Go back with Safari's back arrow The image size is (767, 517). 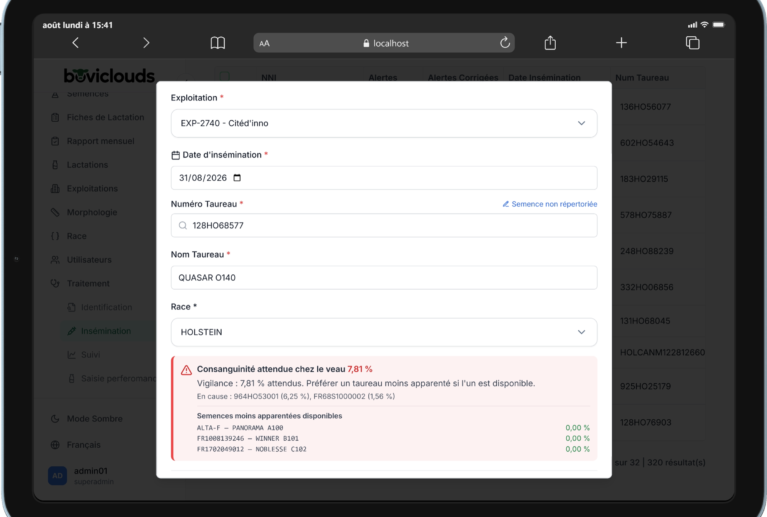pyautogui.click(x=75, y=43)
